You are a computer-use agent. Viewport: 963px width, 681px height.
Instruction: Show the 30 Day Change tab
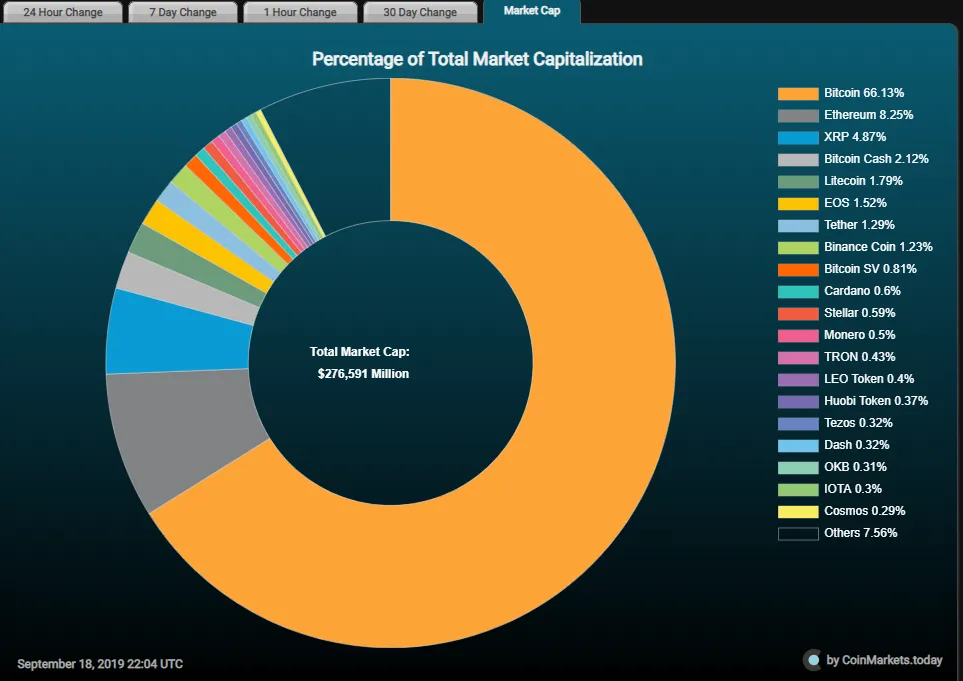(x=420, y=12)
